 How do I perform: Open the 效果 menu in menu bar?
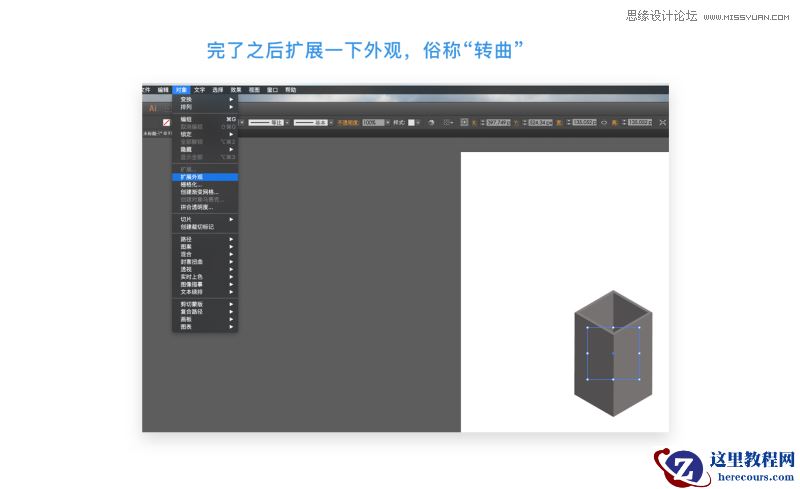(236, 90)
